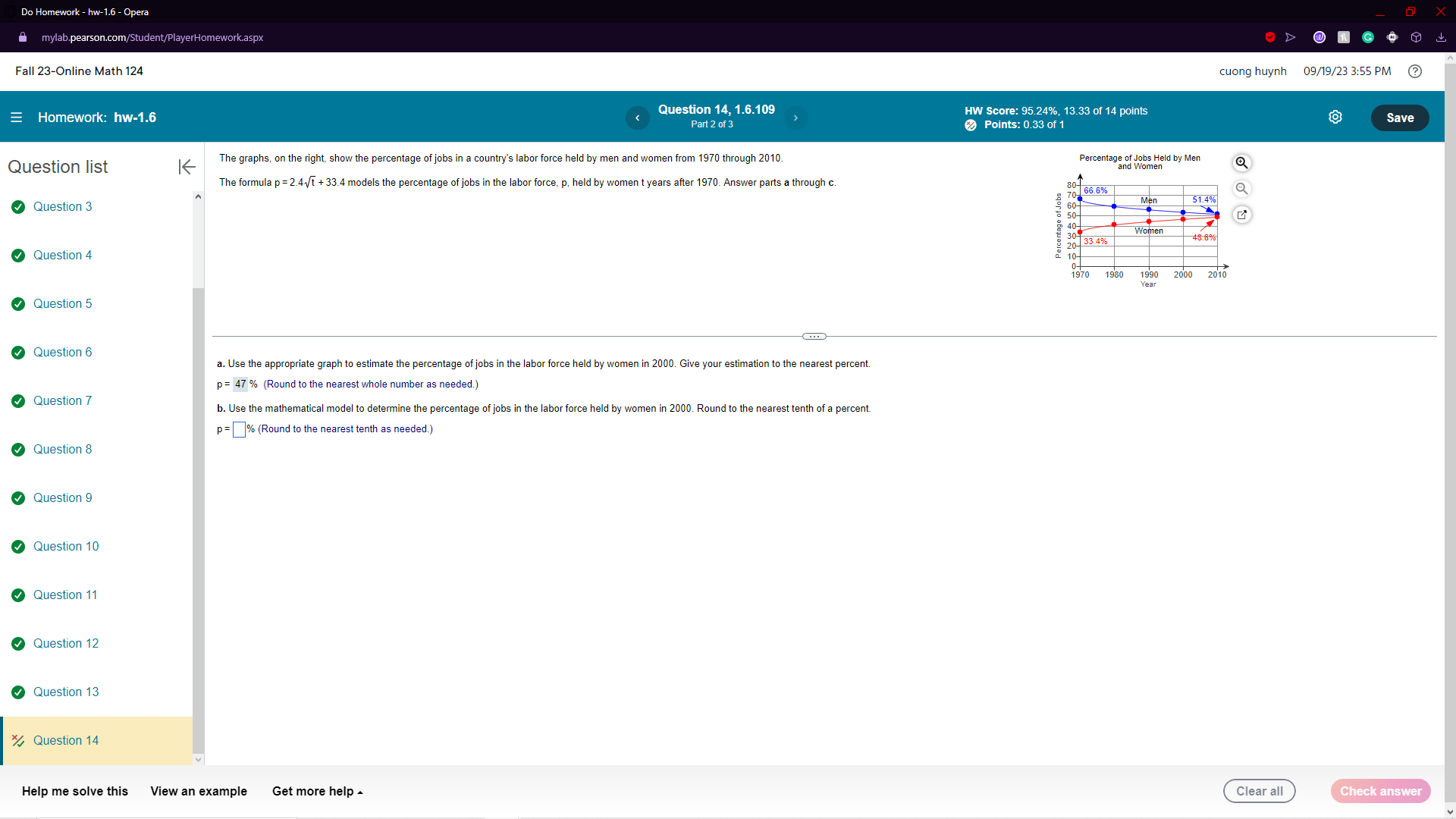Image resolution: width=1456 pixels, height=819 pixels.
Task: Go to the next question with the right arrow
Action: pos(795,118)
